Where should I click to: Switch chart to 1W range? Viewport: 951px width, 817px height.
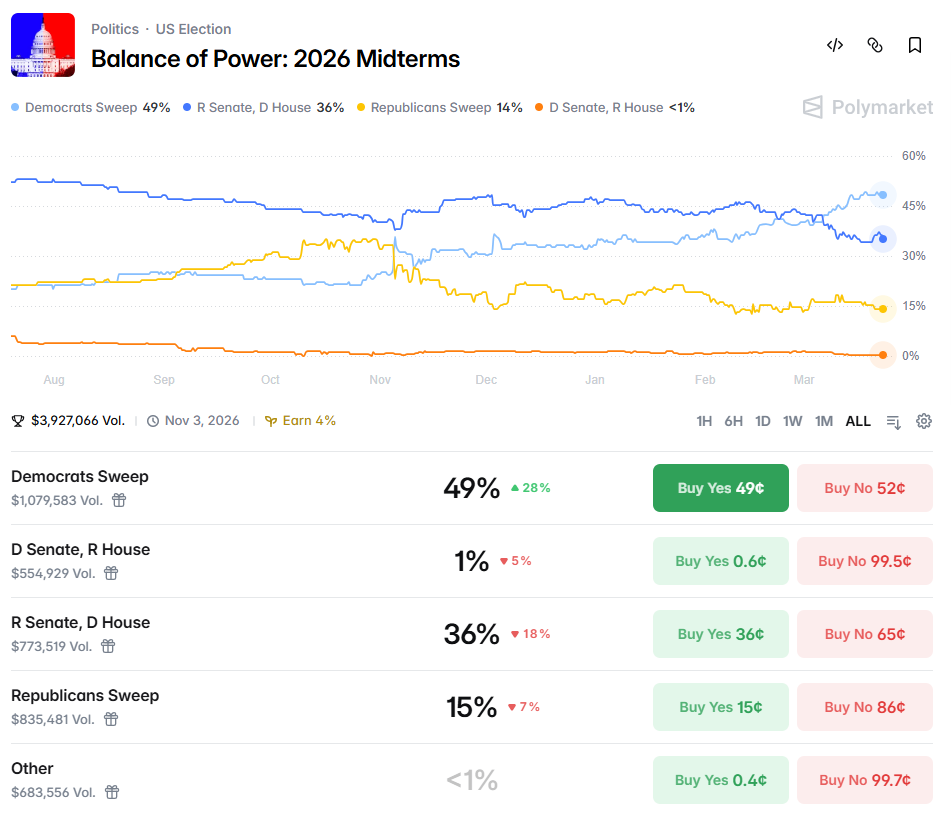click(793, 421)
